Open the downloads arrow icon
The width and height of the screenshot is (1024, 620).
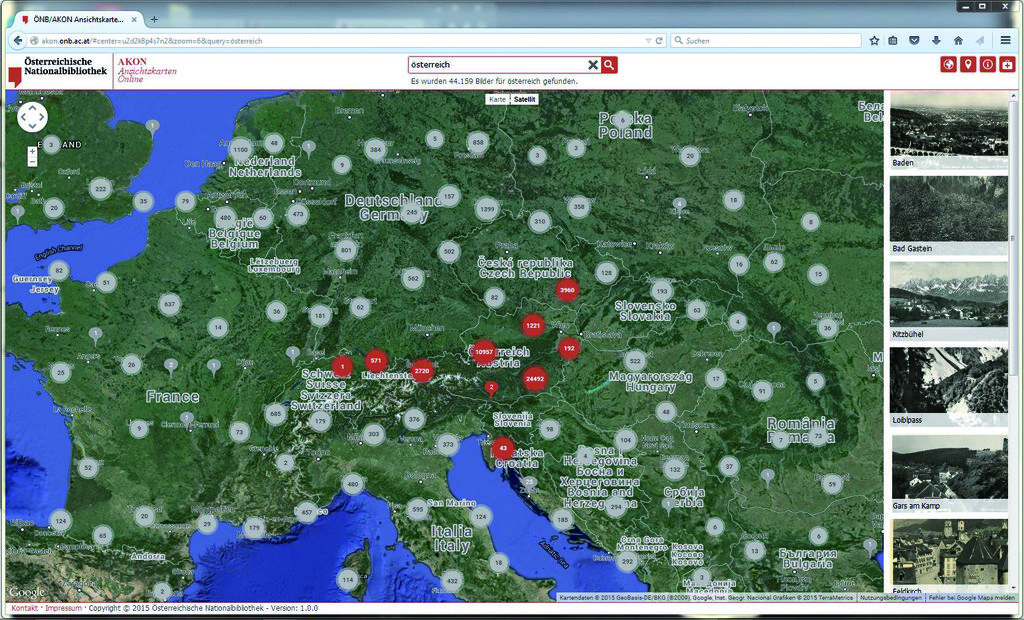936,41
